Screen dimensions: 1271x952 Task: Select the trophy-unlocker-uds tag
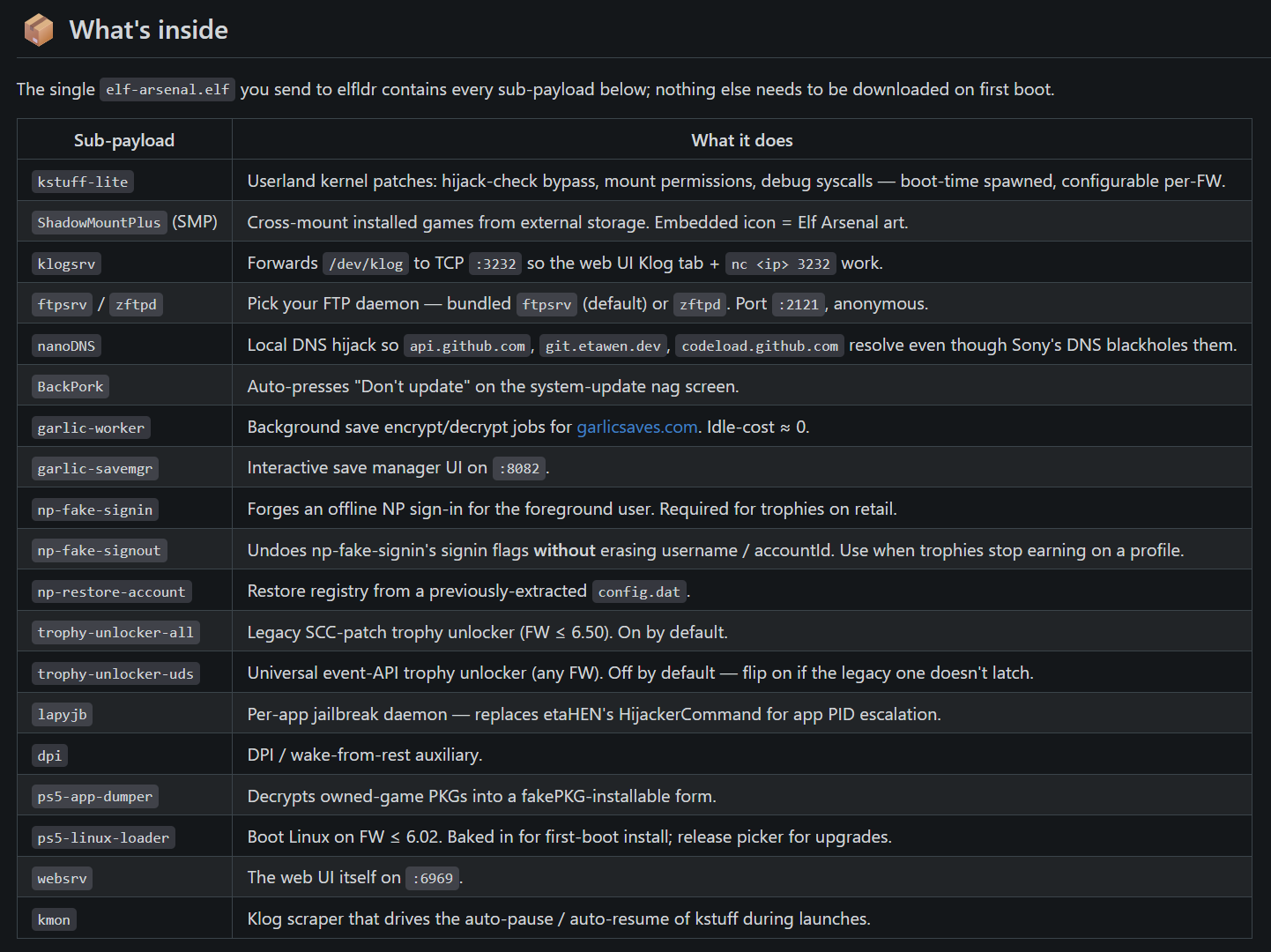(x=115, y=673)
